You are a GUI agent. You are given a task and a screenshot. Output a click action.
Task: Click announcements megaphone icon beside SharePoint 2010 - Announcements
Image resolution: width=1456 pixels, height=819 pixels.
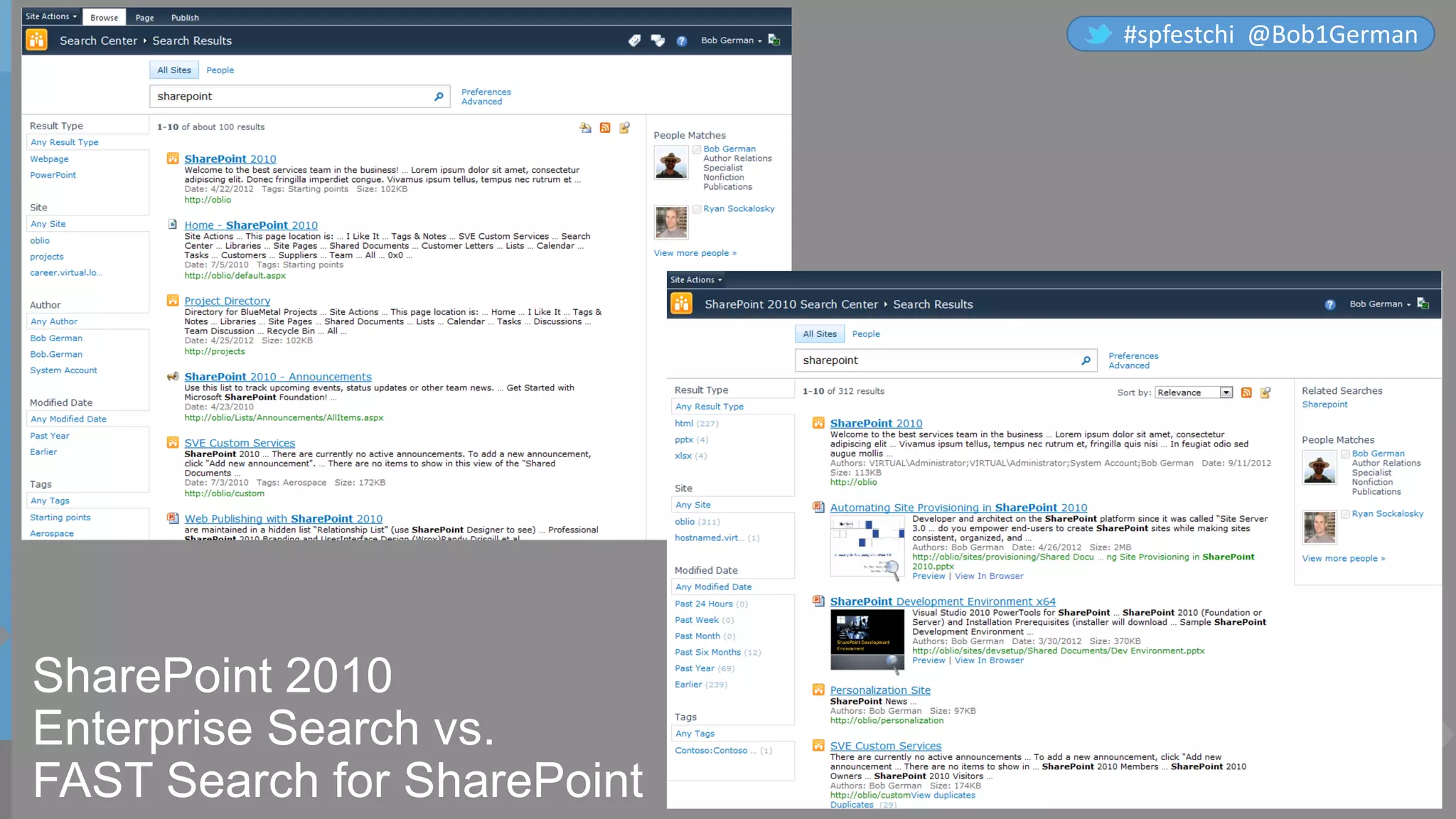(173, 376)
